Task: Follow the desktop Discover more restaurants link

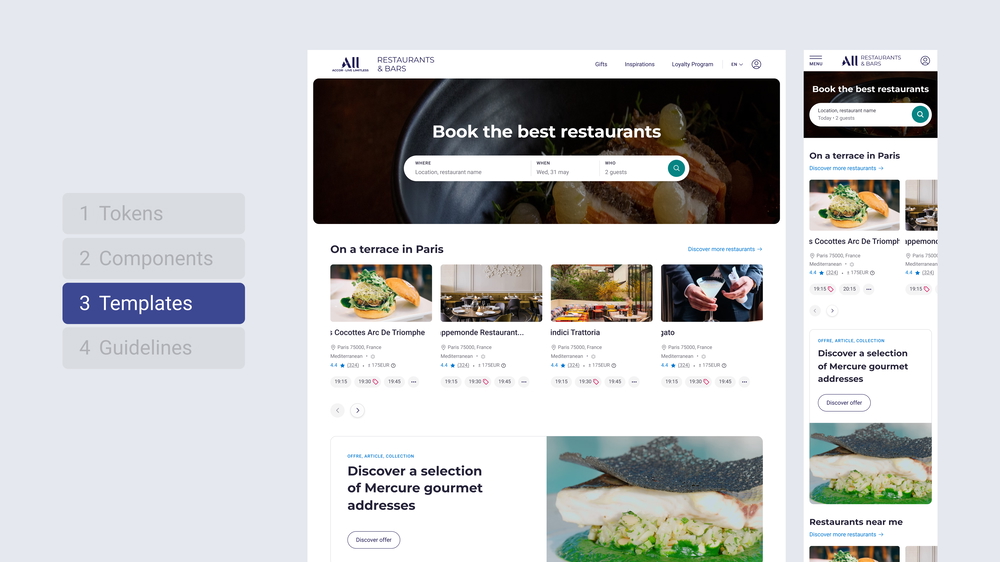Action: [724, 249]
